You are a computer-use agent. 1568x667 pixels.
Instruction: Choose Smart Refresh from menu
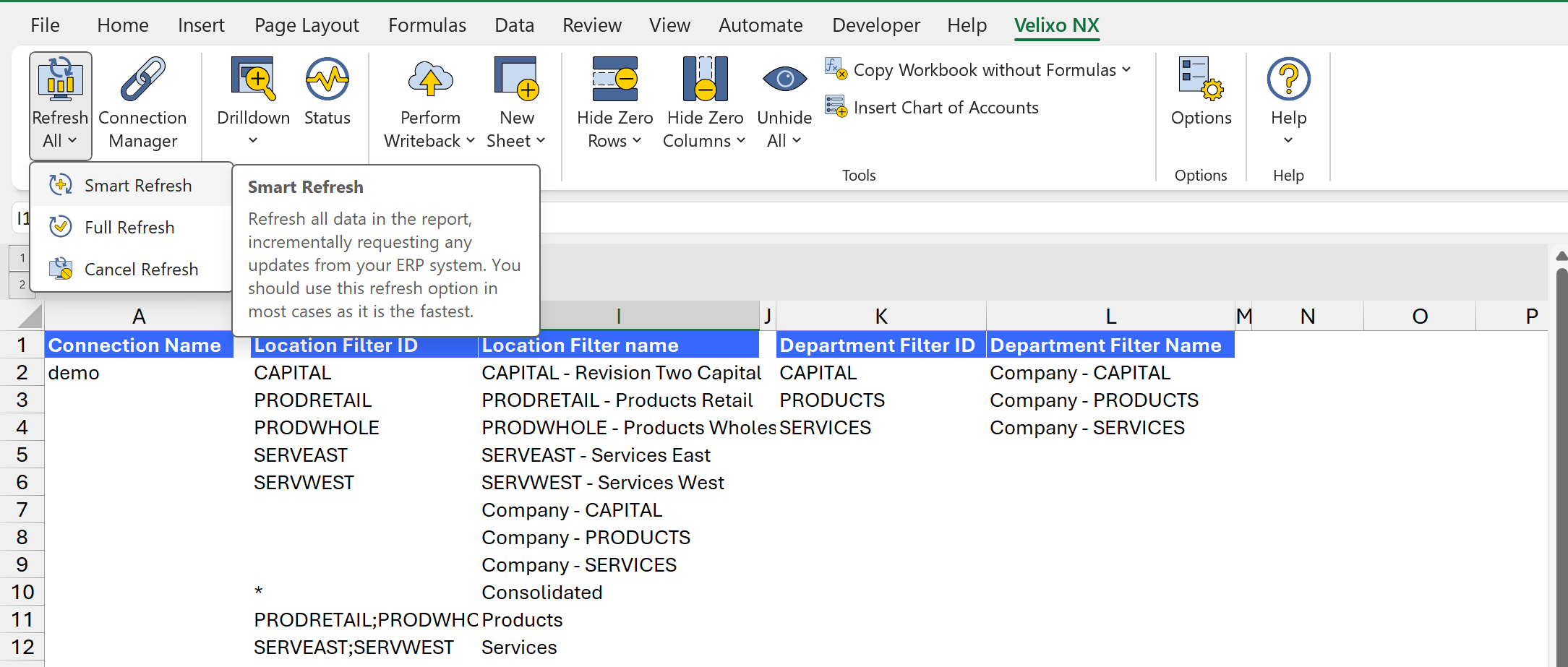tap(131, 185)
